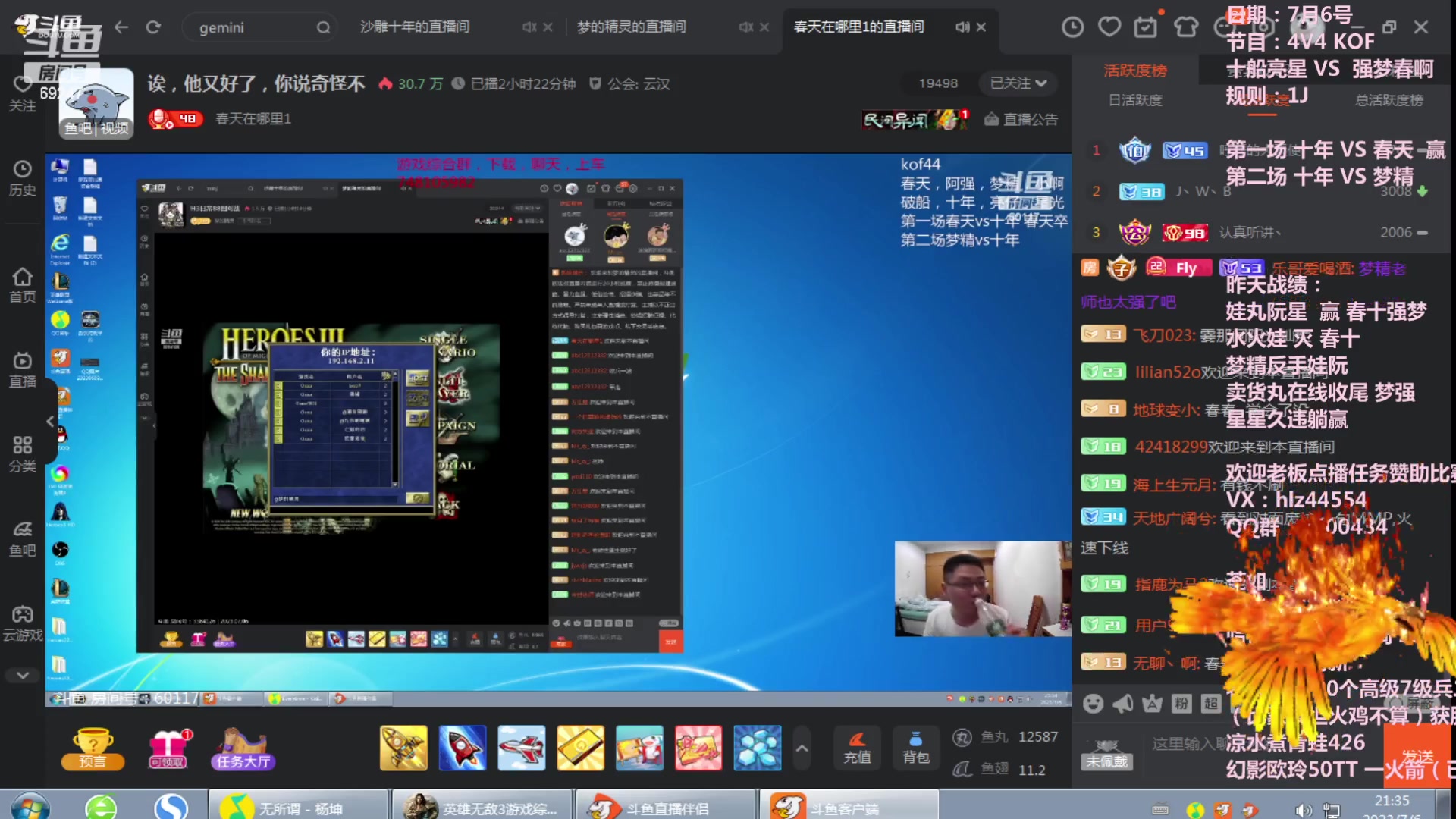Switch to taskbar item 无所谓 - 杨坤
This screenshot has height=819, width=1456.
tap(300, 806)
